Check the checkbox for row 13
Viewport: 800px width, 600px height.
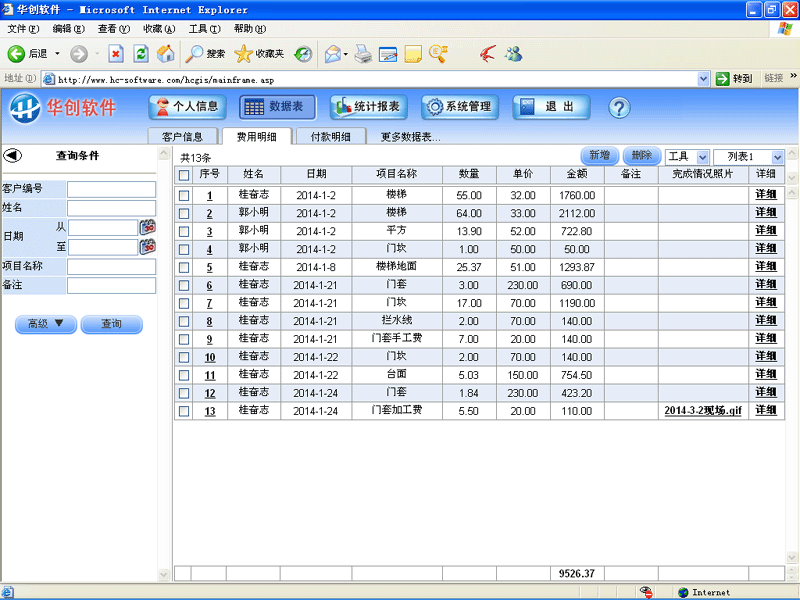pos(183,411)
